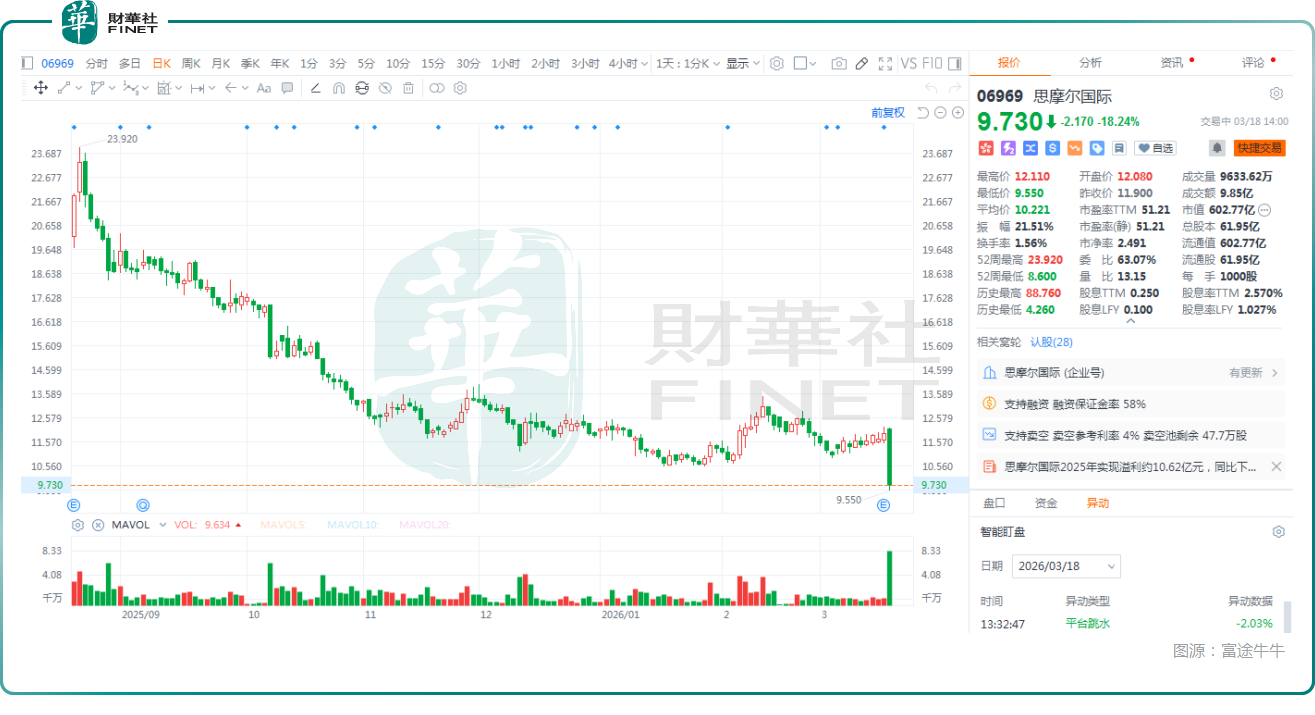Select the text annotation Aa tool
This screenshot has width=1315, height=715.
coord(264,88)
